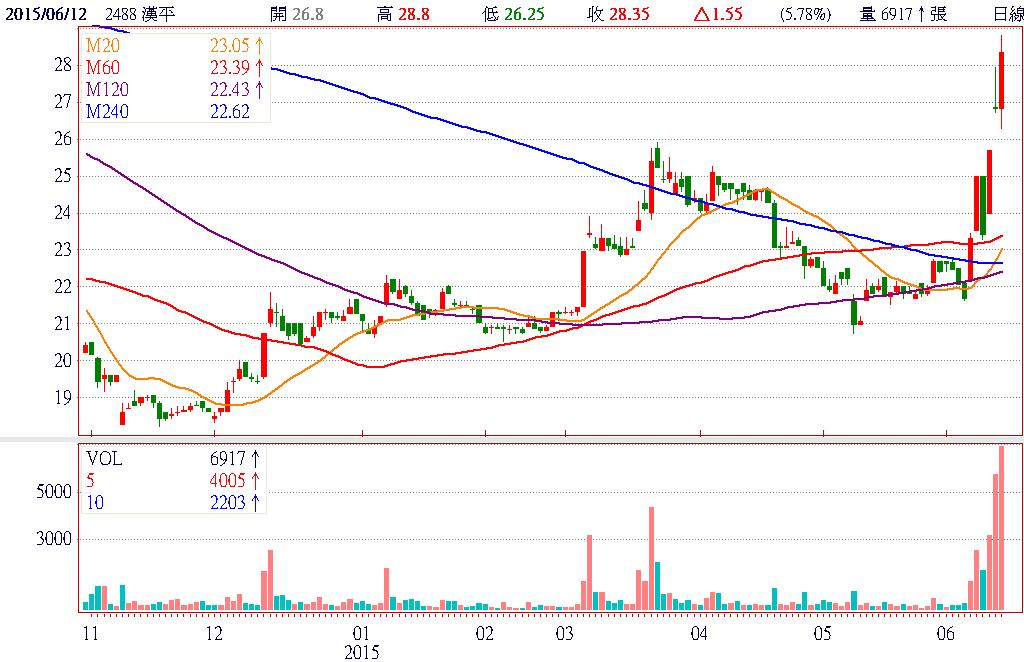
Task: Click the M60 moving average legend
Action: [x=173, y=67]
